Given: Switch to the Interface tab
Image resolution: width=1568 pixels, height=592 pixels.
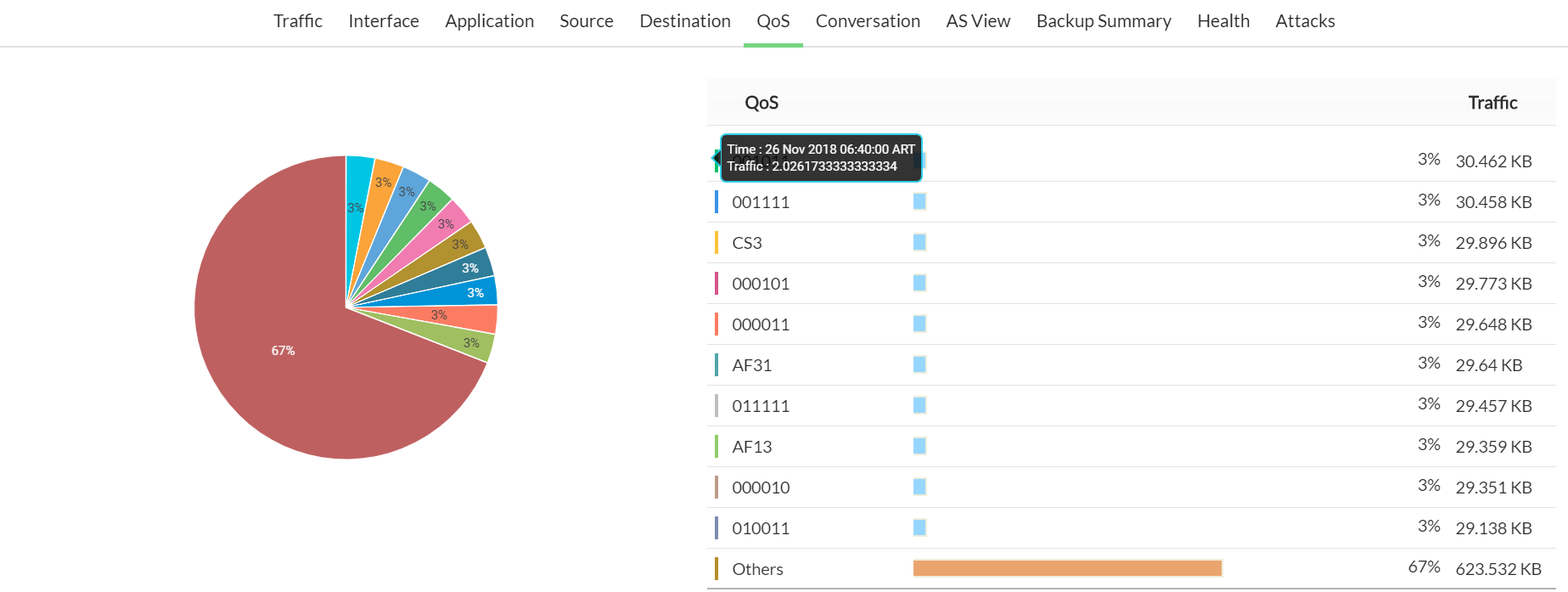Looking at the screenshot, I should 383,21.
